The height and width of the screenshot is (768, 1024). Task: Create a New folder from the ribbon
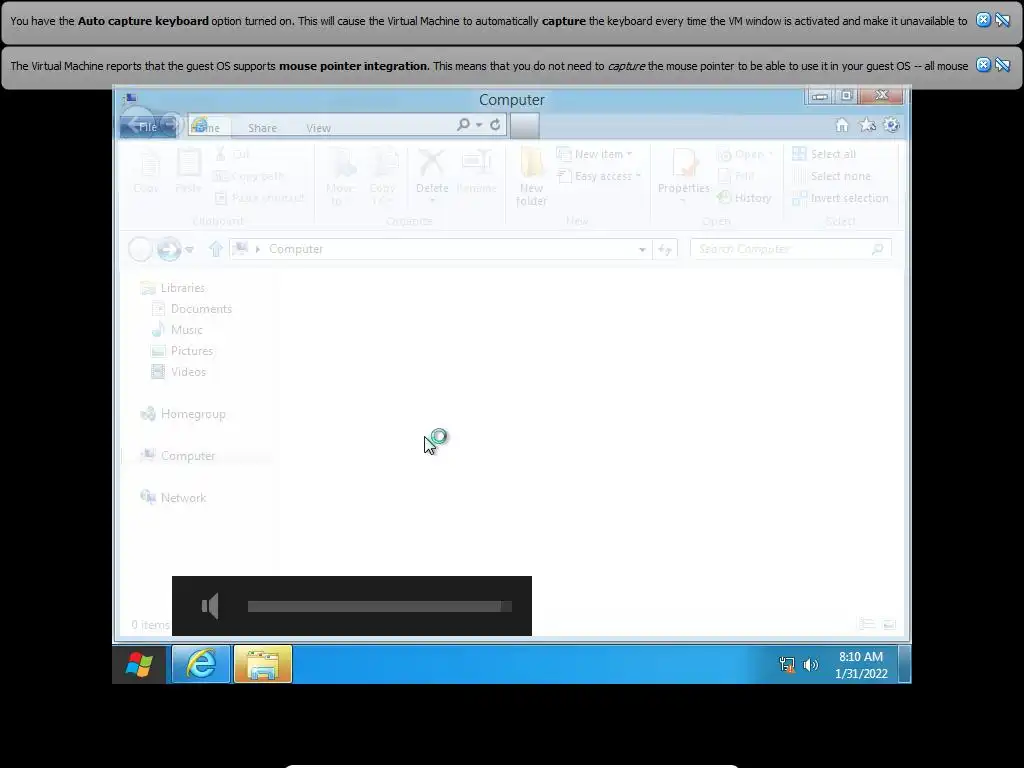532,178
